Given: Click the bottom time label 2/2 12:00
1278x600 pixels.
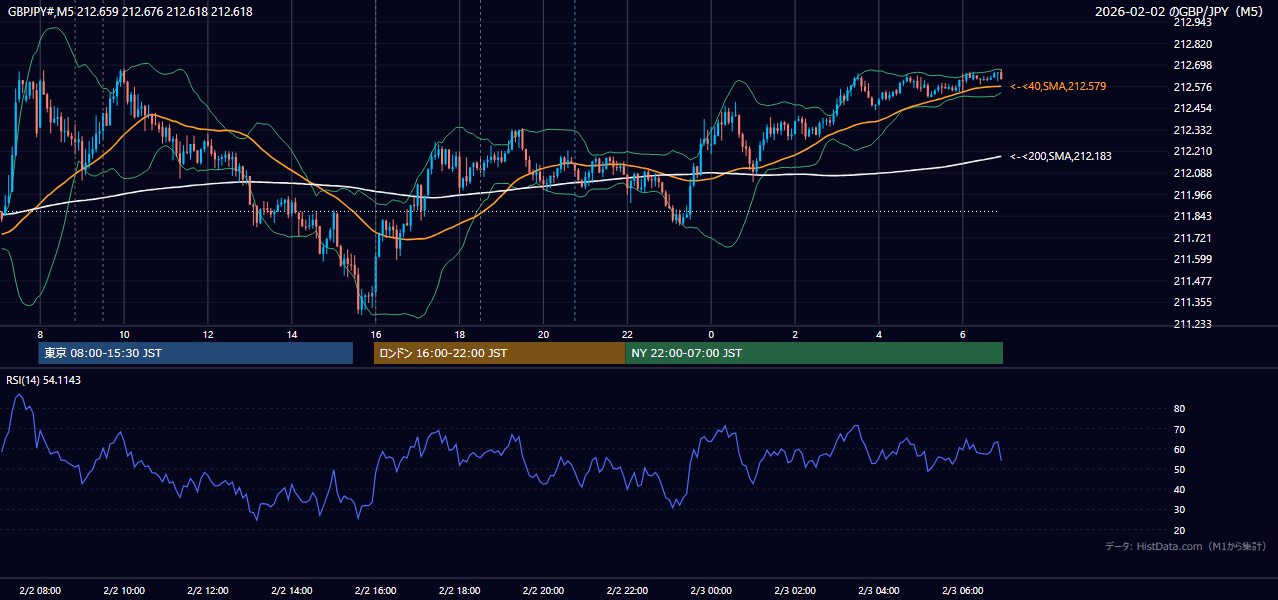Looking at the screenshot, I should [208, 590].
